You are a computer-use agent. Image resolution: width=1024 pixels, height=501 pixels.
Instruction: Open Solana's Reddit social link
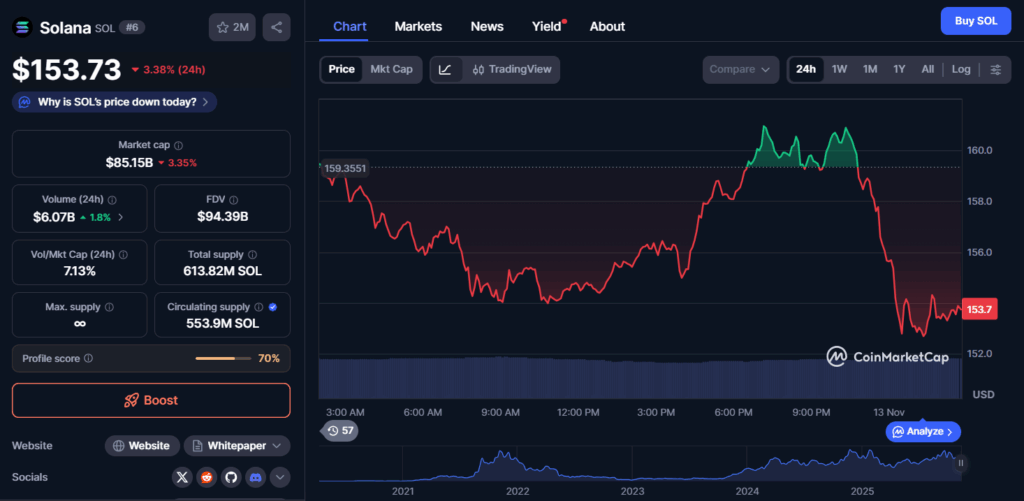pyautogui.click(x=206, y=478)
